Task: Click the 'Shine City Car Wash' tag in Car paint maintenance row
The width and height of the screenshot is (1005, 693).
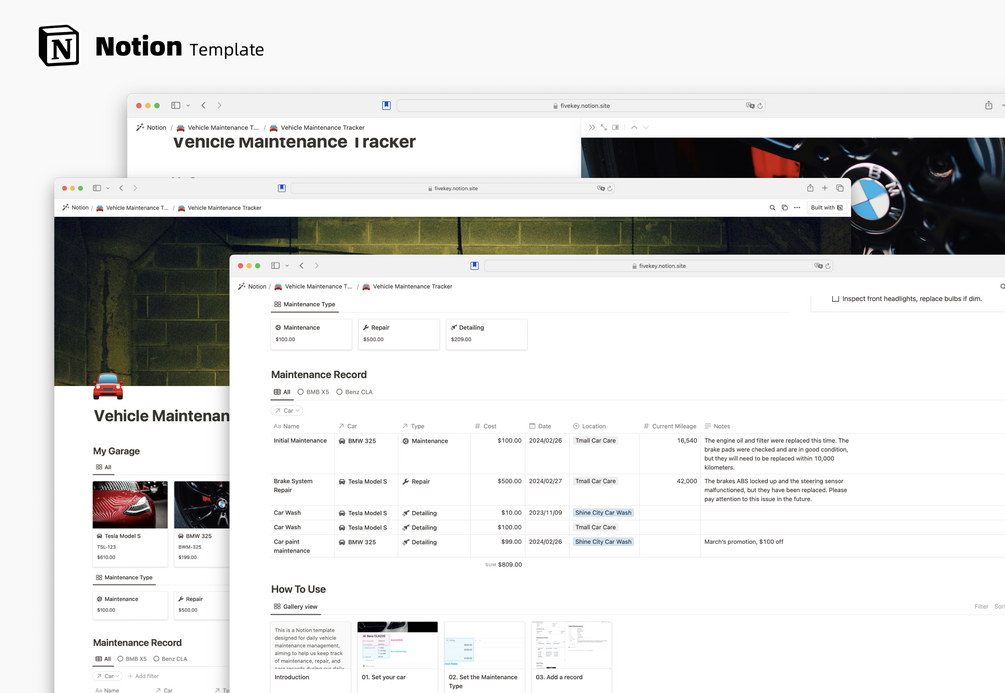Action: pos(603,542)
